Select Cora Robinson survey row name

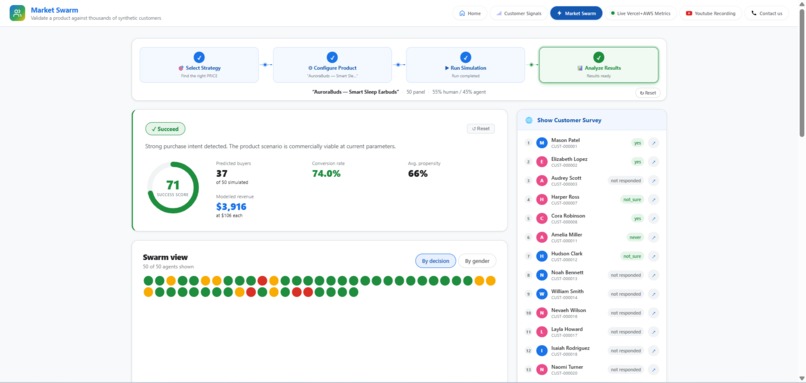(x=568, y=216)
